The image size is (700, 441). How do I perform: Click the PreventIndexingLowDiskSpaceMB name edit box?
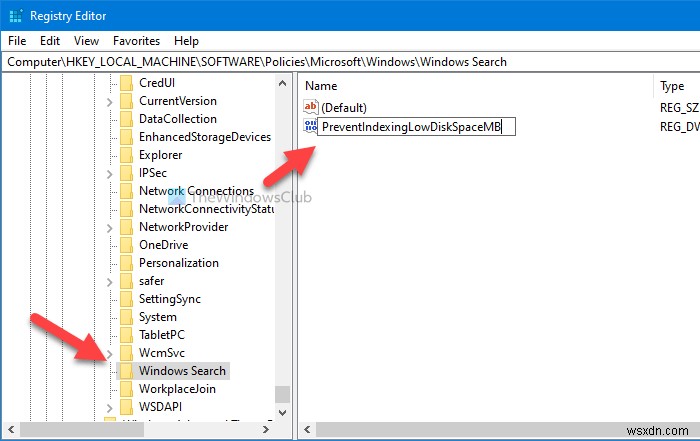pos(416,127)
